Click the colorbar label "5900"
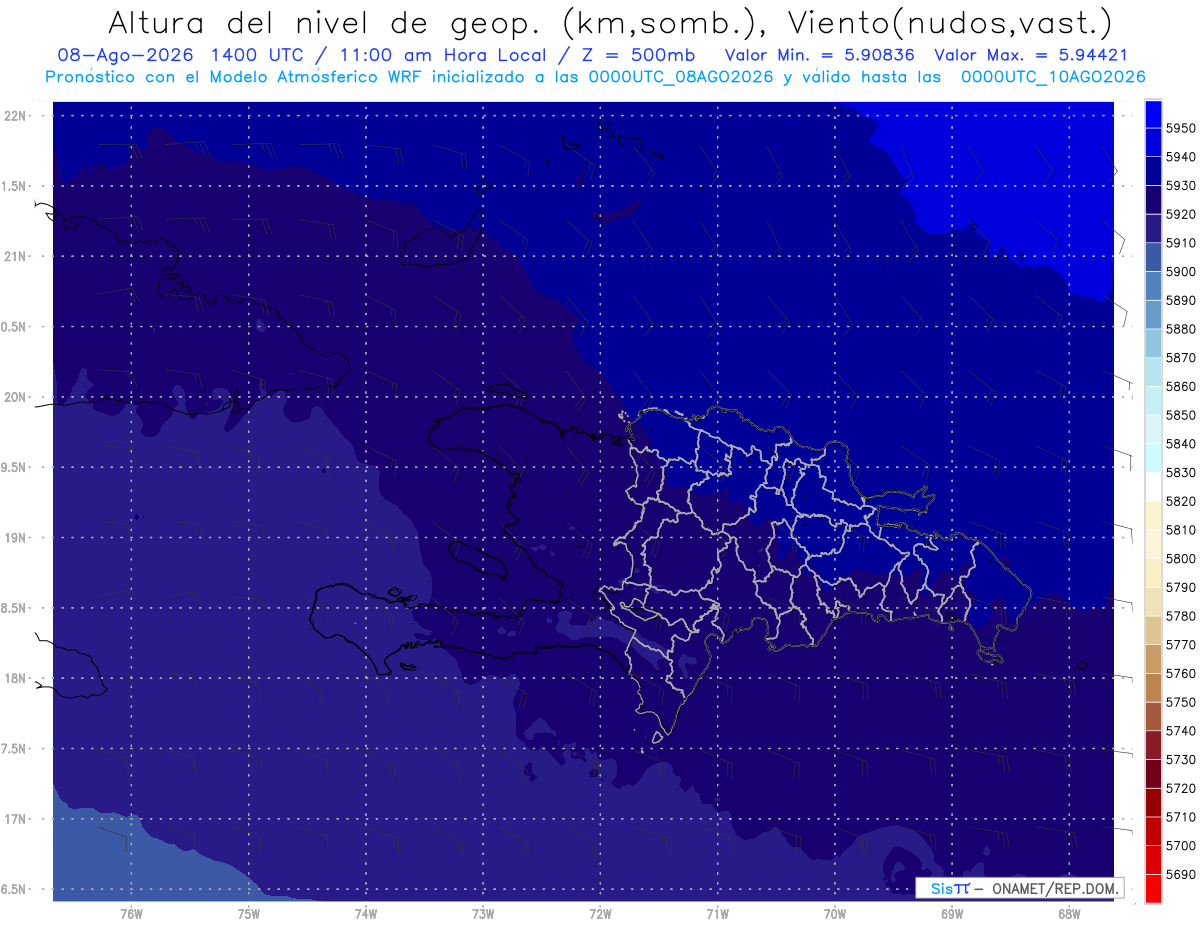This screenshot has width=1200, height=927. (1183, 272)
